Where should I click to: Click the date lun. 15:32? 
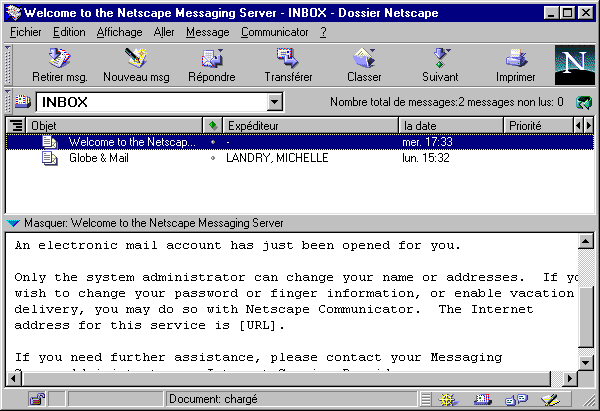point(426,158)
